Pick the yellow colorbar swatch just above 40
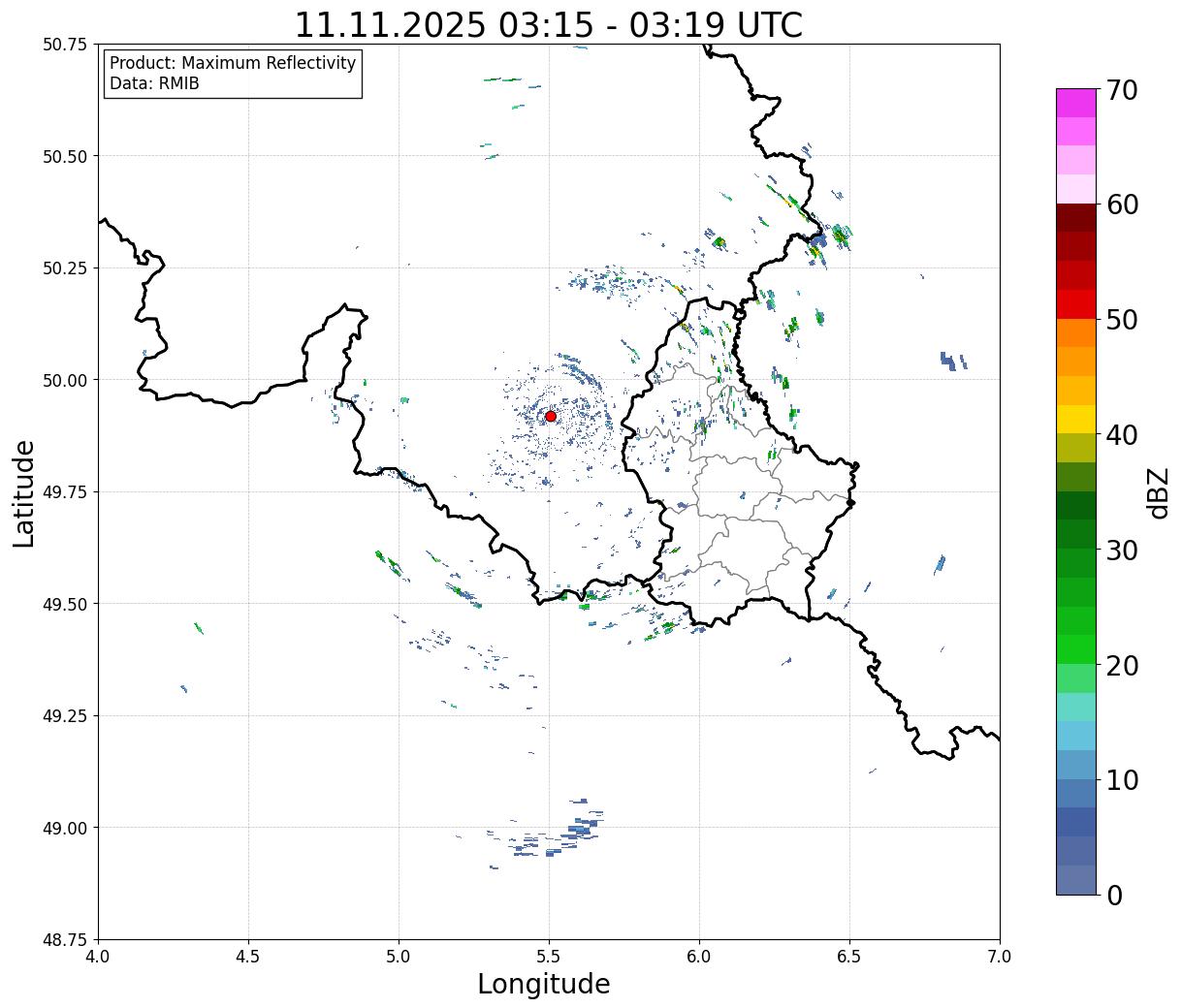The width and height of the screenshot is (1182, 1008). click(1075, 420)
